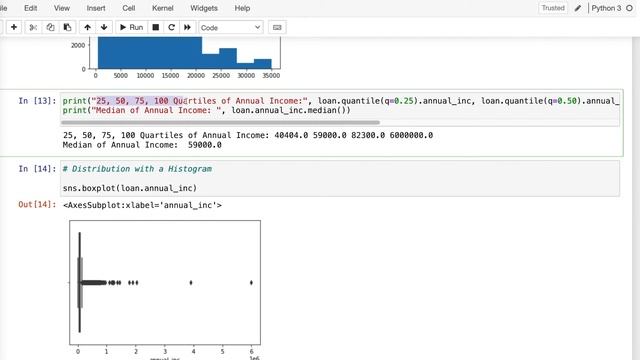Move selected cell up arrow
The width and height of the screenshot is (640, 360).
click(x=87, y=27)
